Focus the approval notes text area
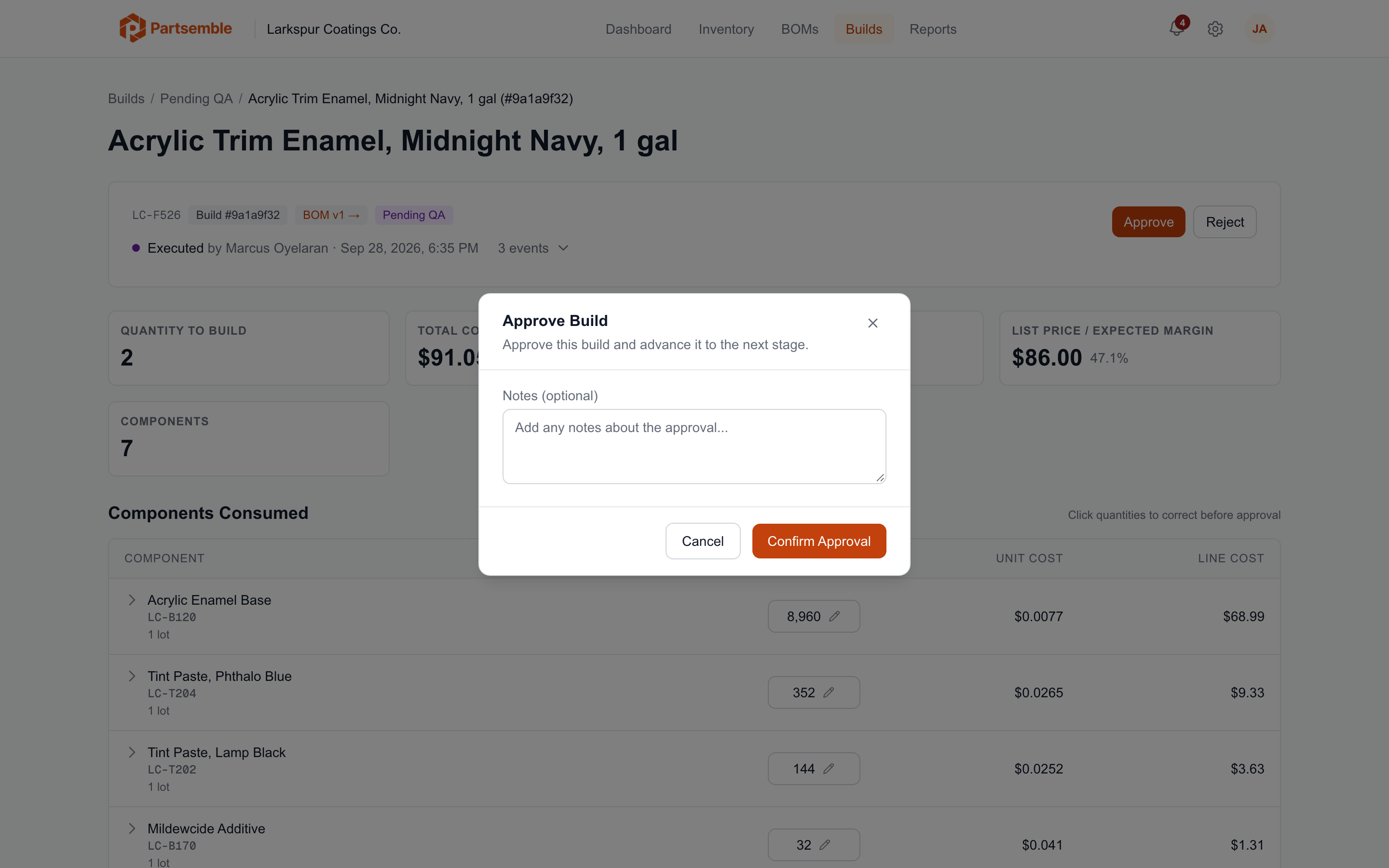 [x=694, y=447]
